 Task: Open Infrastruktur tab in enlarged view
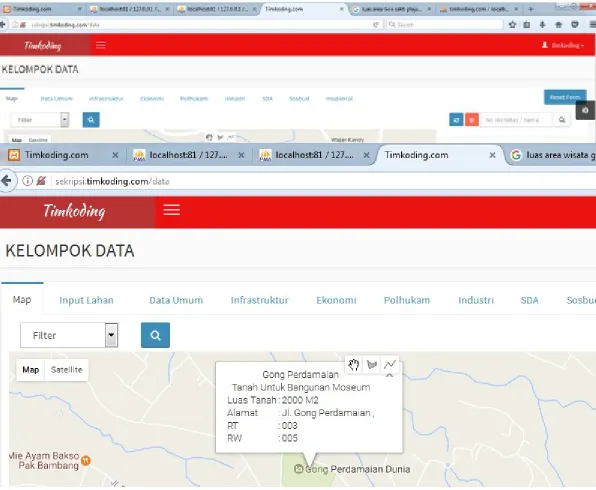(x=260, y=300)
